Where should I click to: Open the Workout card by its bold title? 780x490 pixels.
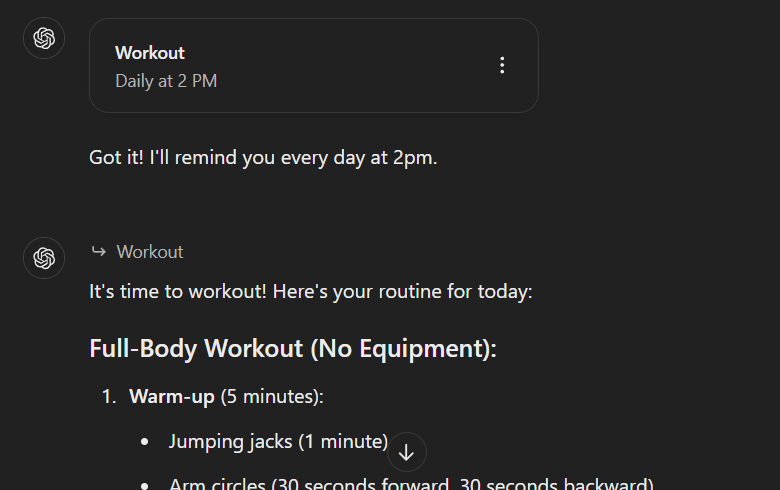click(150, 53)
